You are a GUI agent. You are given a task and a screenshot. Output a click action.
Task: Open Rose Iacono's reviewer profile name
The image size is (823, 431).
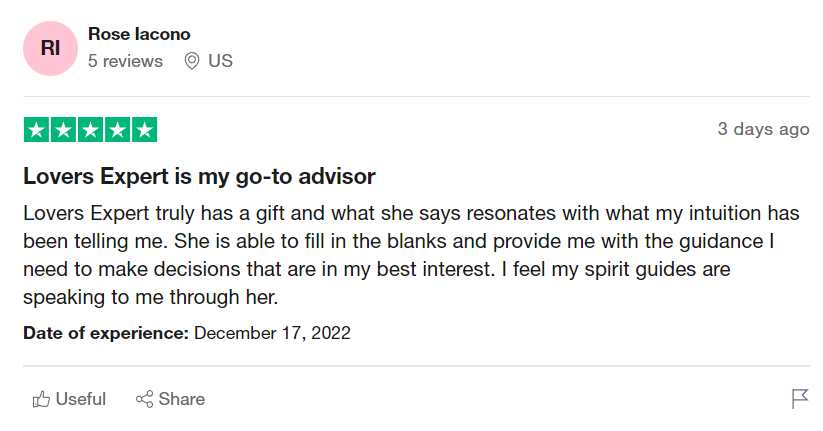(x=139, y=34)
